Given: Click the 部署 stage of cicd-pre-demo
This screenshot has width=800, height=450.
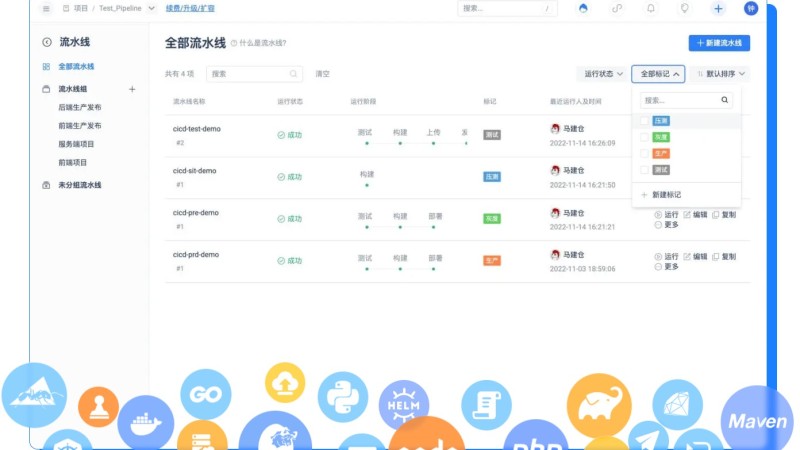Looking at the screenshot, I should pos(435,216).
